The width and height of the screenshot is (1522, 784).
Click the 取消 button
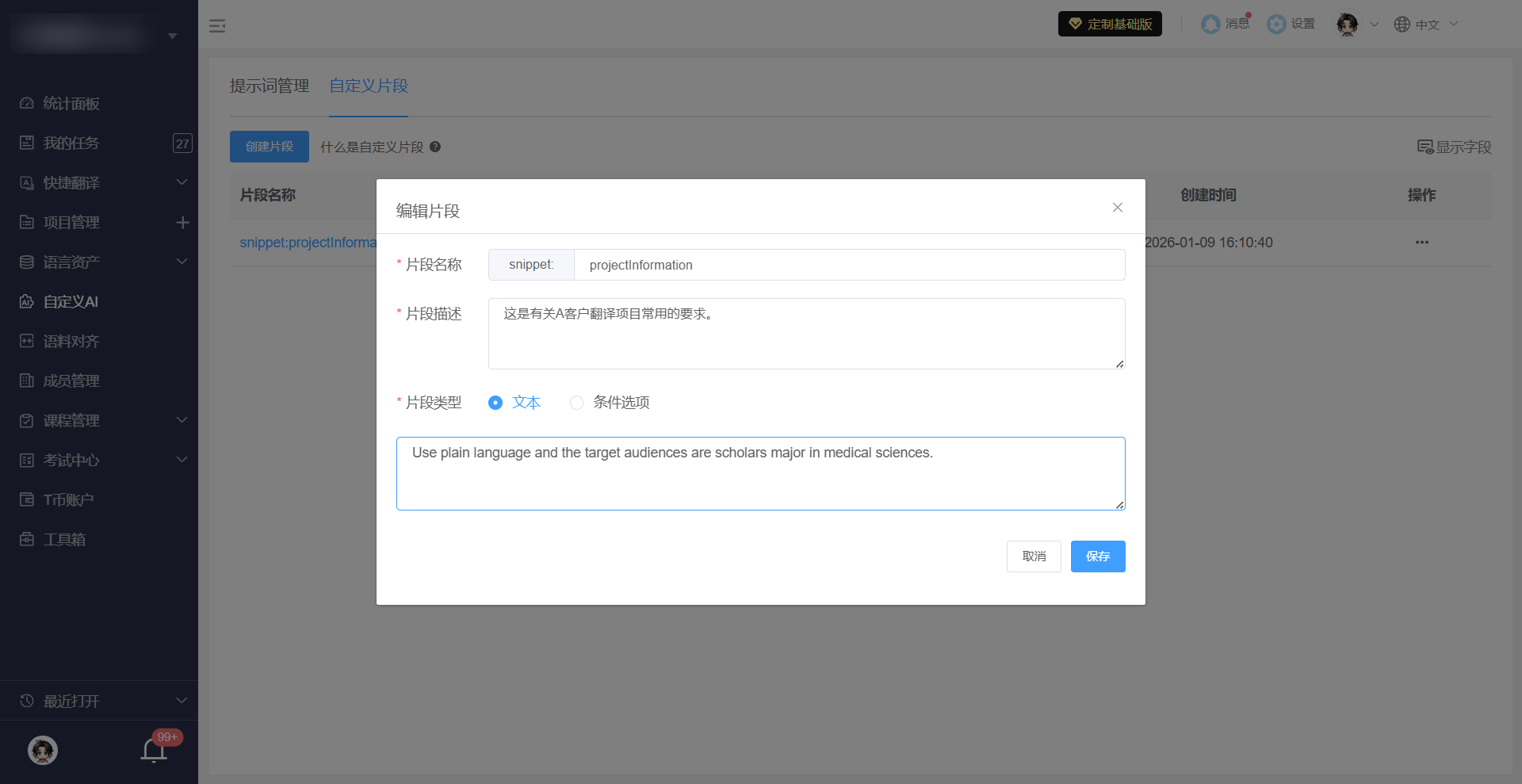coord(1033,556)
